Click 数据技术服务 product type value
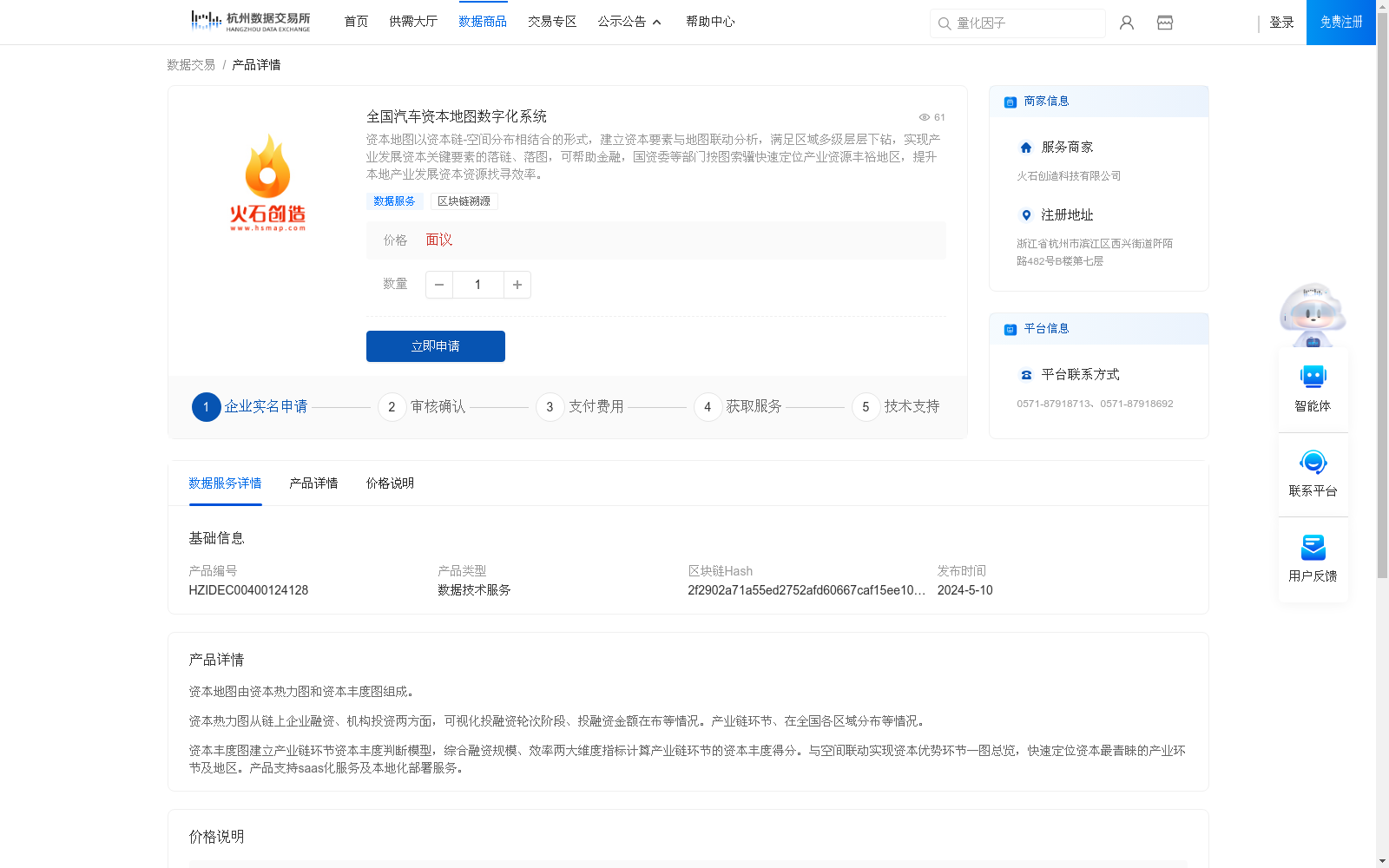1389x868 pixels. click(474, 590)
